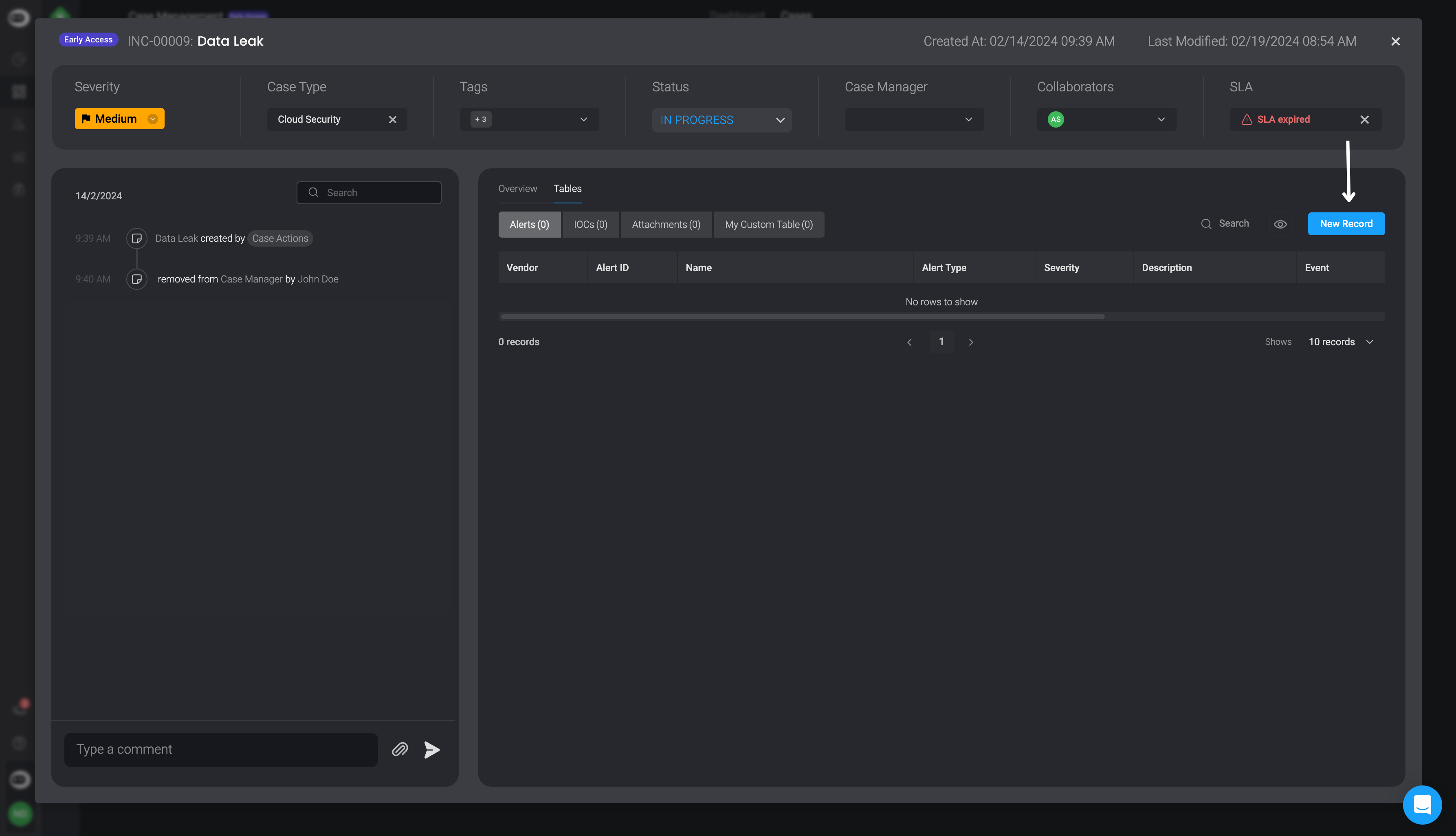Click the Type a comment field

(x=221, y=749)
